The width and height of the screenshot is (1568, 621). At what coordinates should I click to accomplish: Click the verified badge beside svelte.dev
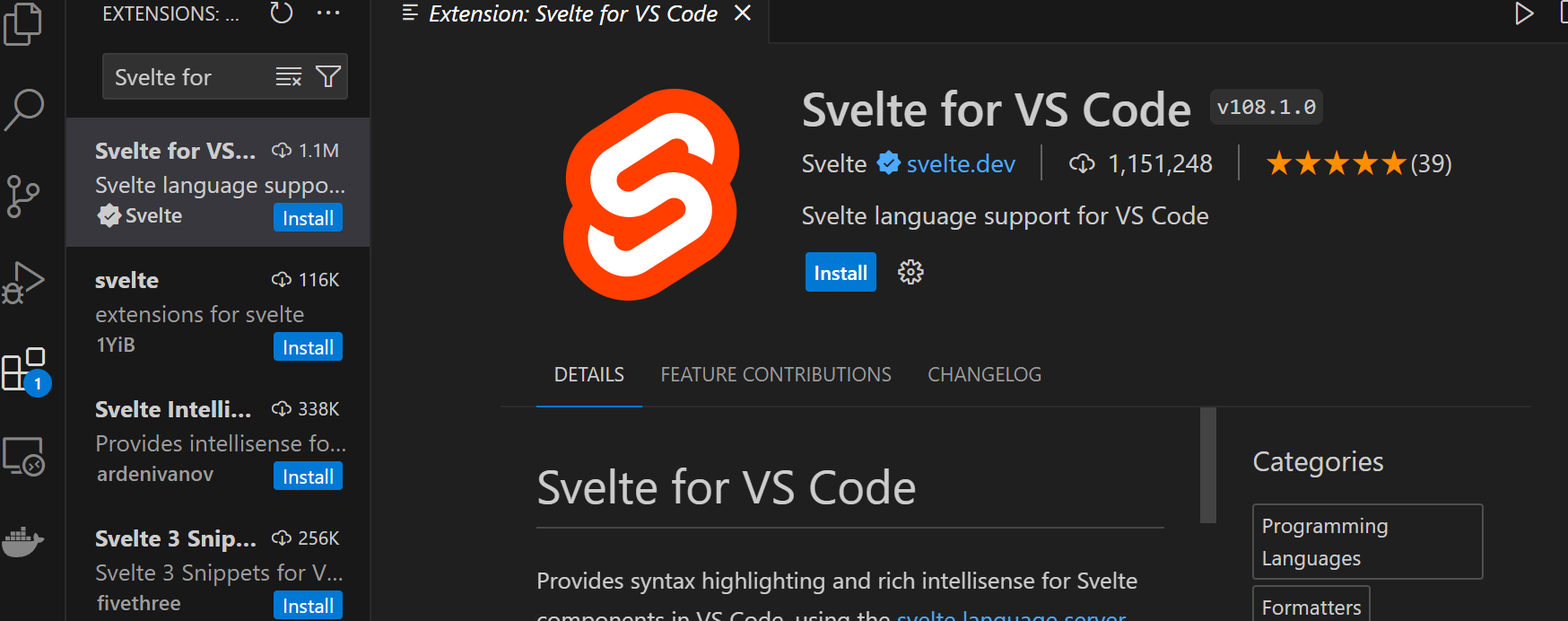coord(888,163)
